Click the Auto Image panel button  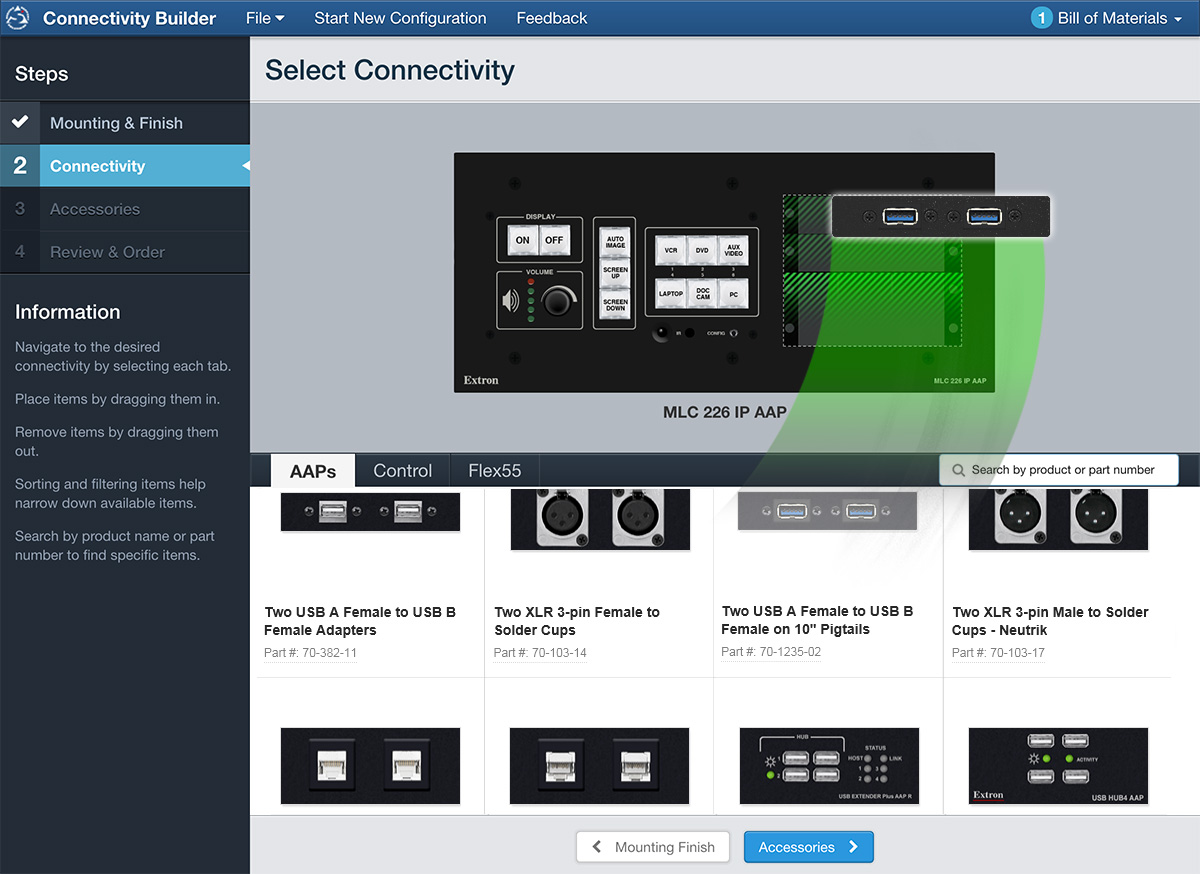[615, 242]
